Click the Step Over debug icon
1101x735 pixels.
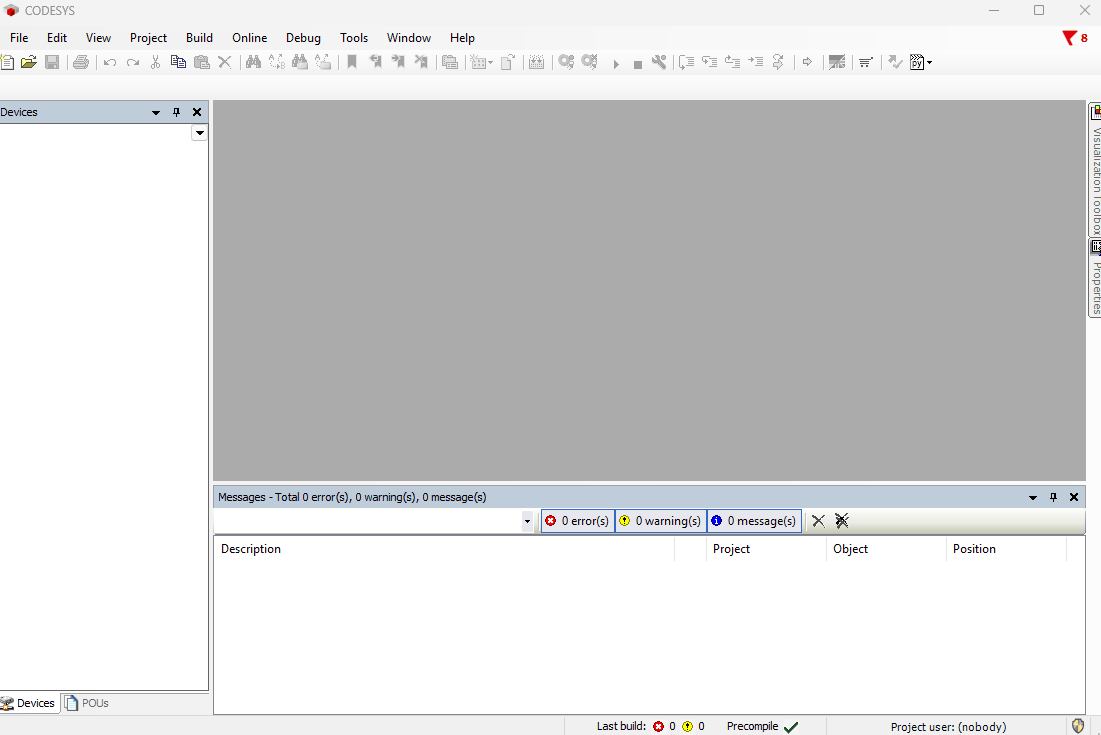tap(687, 62)
